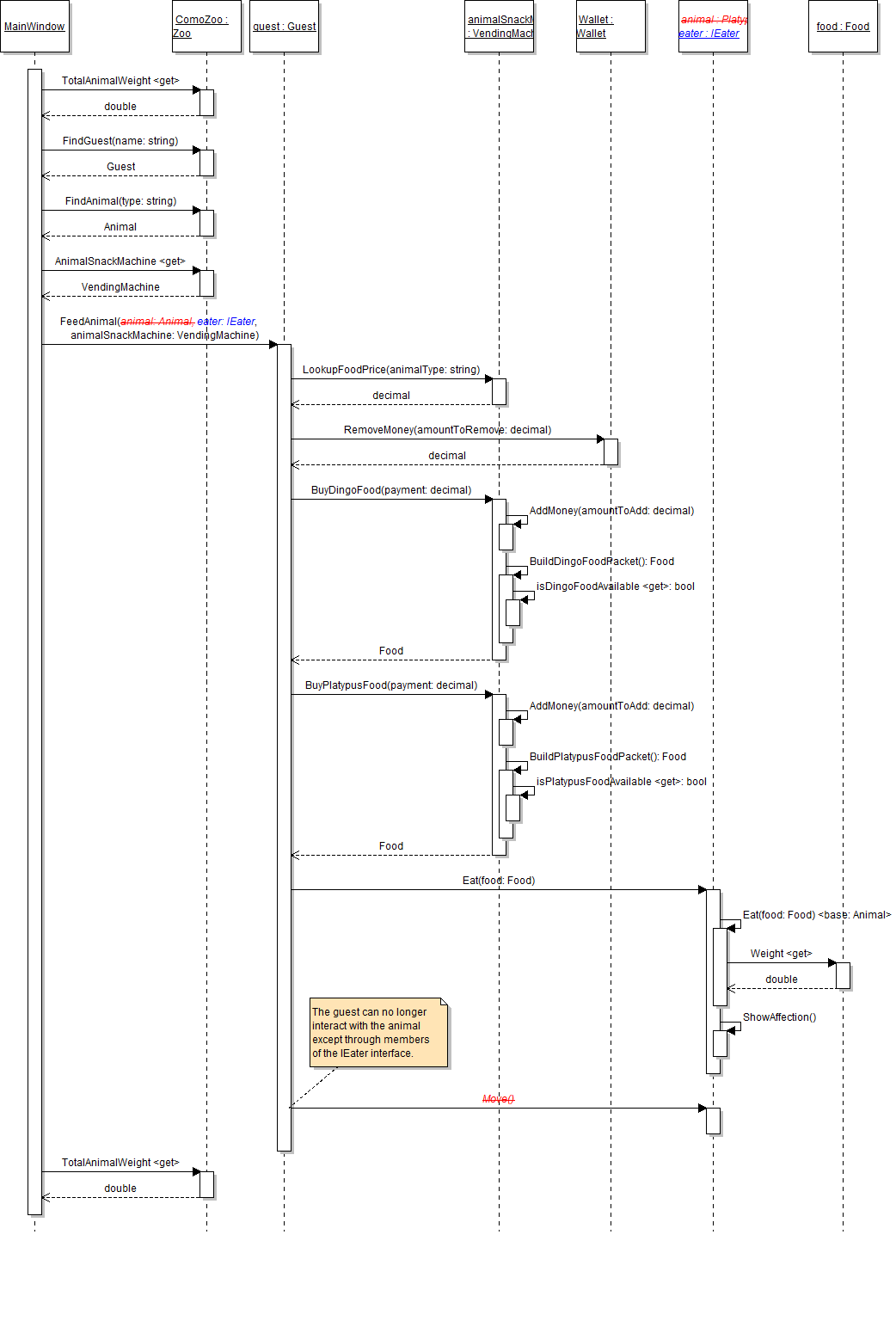Click the AnimalSnackMachine <get> message label

pos(120,261)
